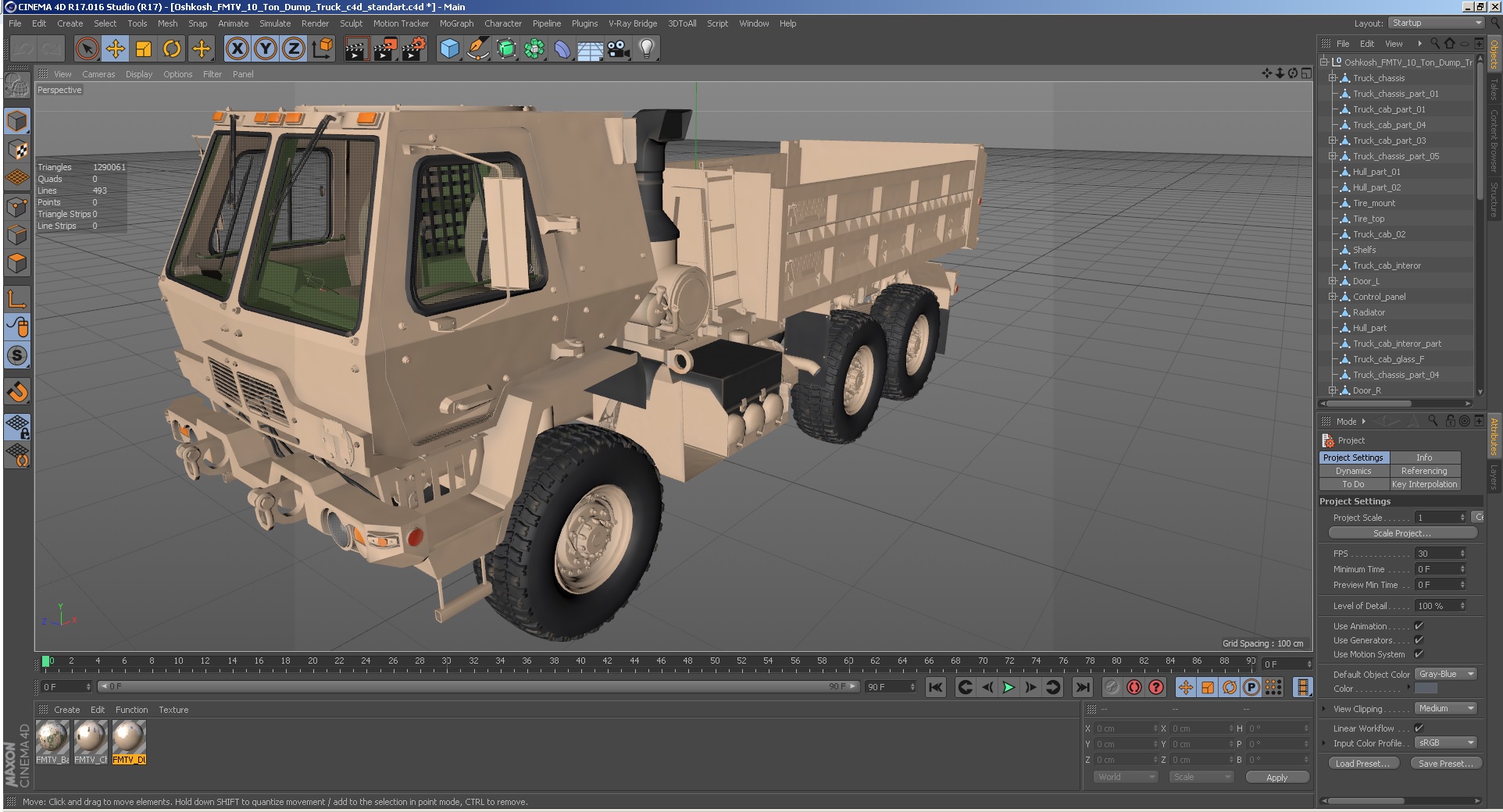Toggle Use Motion System checkbox
This screenshot has height=812, width=1503.
(1419, 654)
